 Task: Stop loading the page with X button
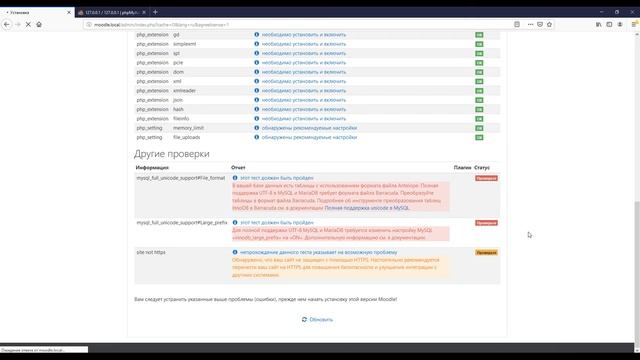28,24
